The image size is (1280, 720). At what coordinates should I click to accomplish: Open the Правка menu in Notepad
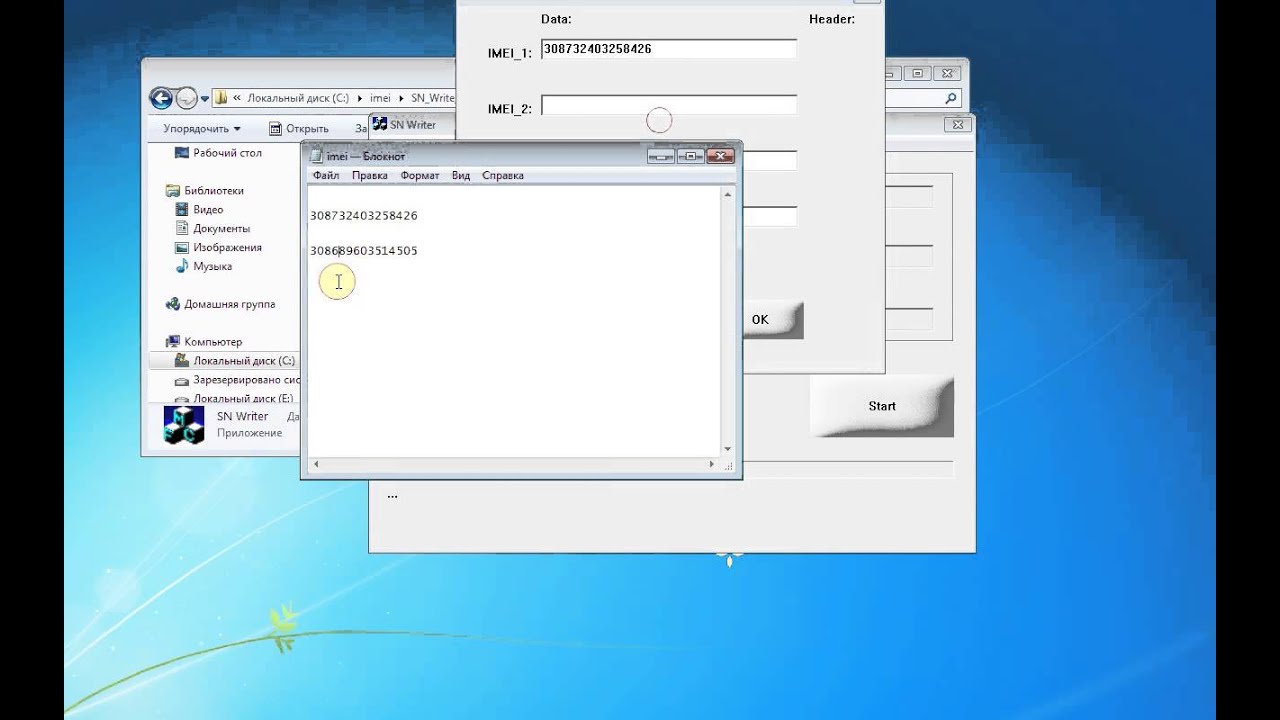370,175
